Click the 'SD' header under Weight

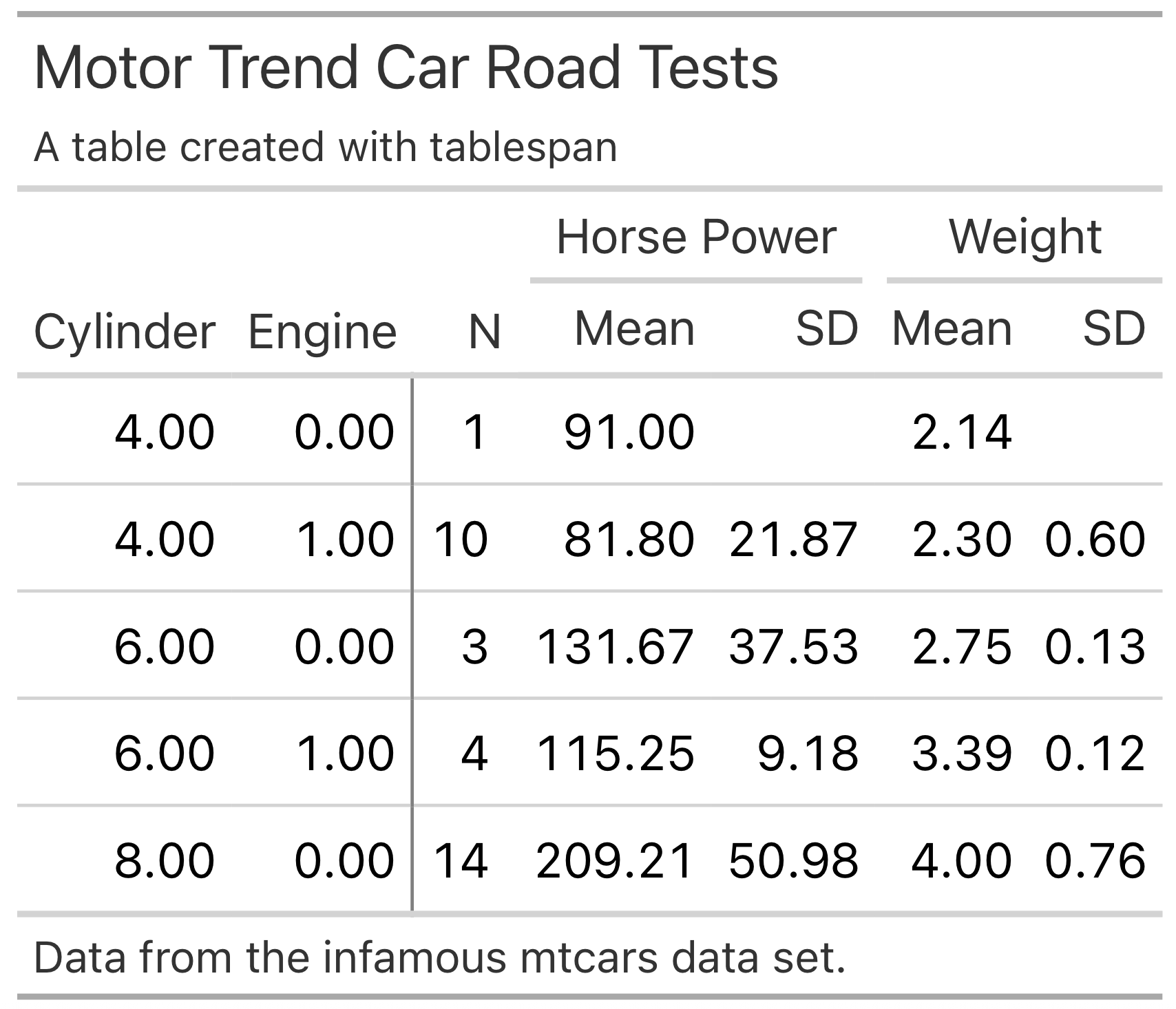(x=1113, y=328)
